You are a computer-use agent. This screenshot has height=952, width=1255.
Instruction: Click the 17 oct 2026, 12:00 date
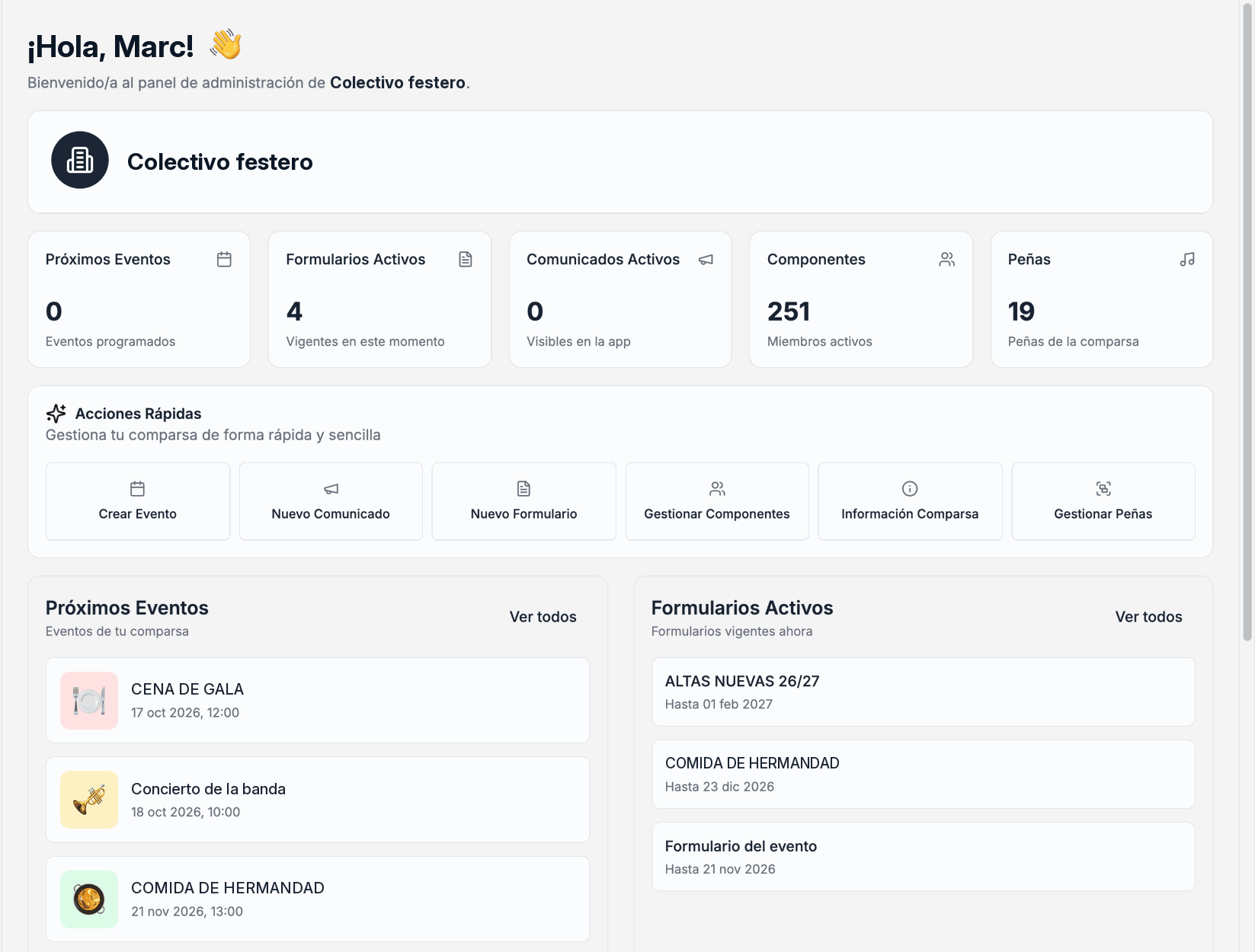[185, 713]
